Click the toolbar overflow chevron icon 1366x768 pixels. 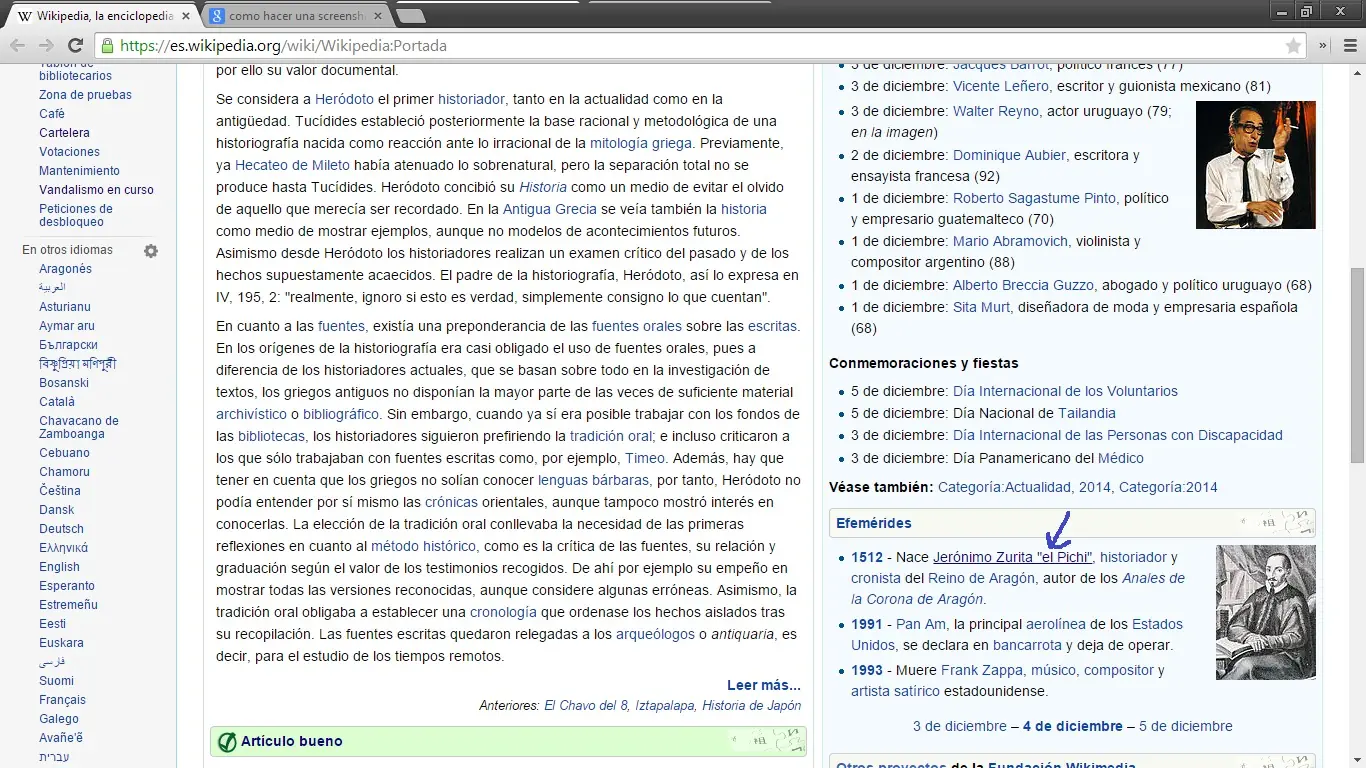click(1323, 45)
